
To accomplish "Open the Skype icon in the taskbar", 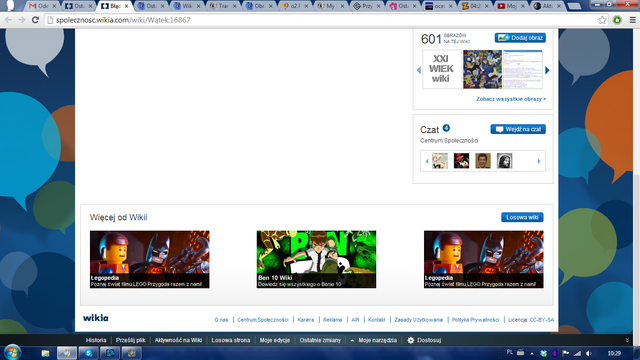I will point(88,353).
